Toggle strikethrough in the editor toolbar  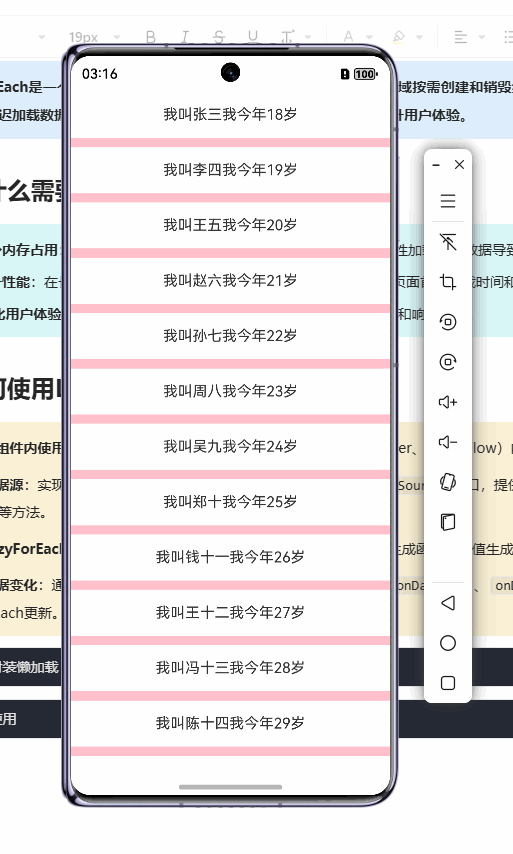click(219, 37)
